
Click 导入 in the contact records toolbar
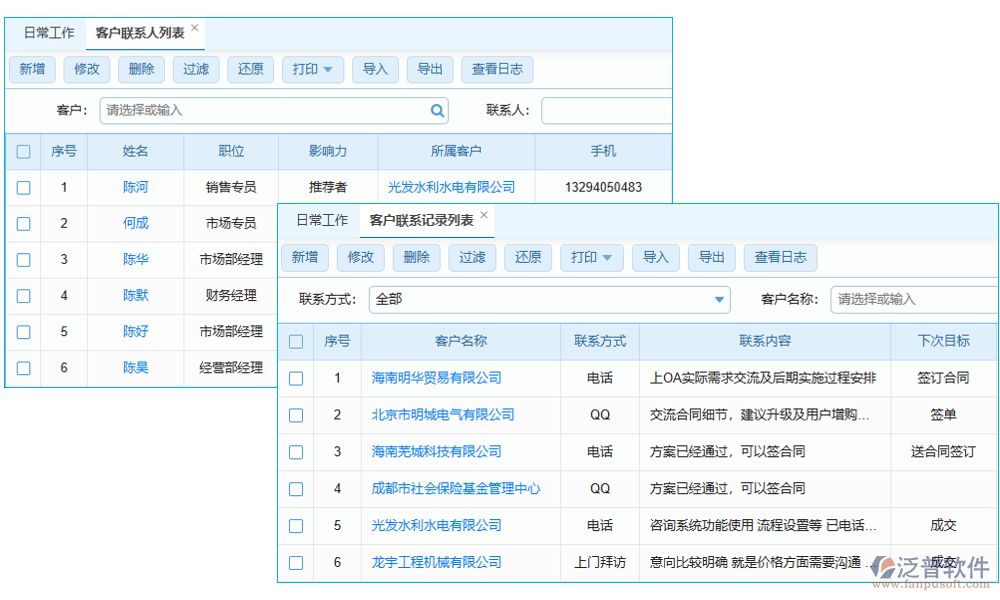point(656,257)
